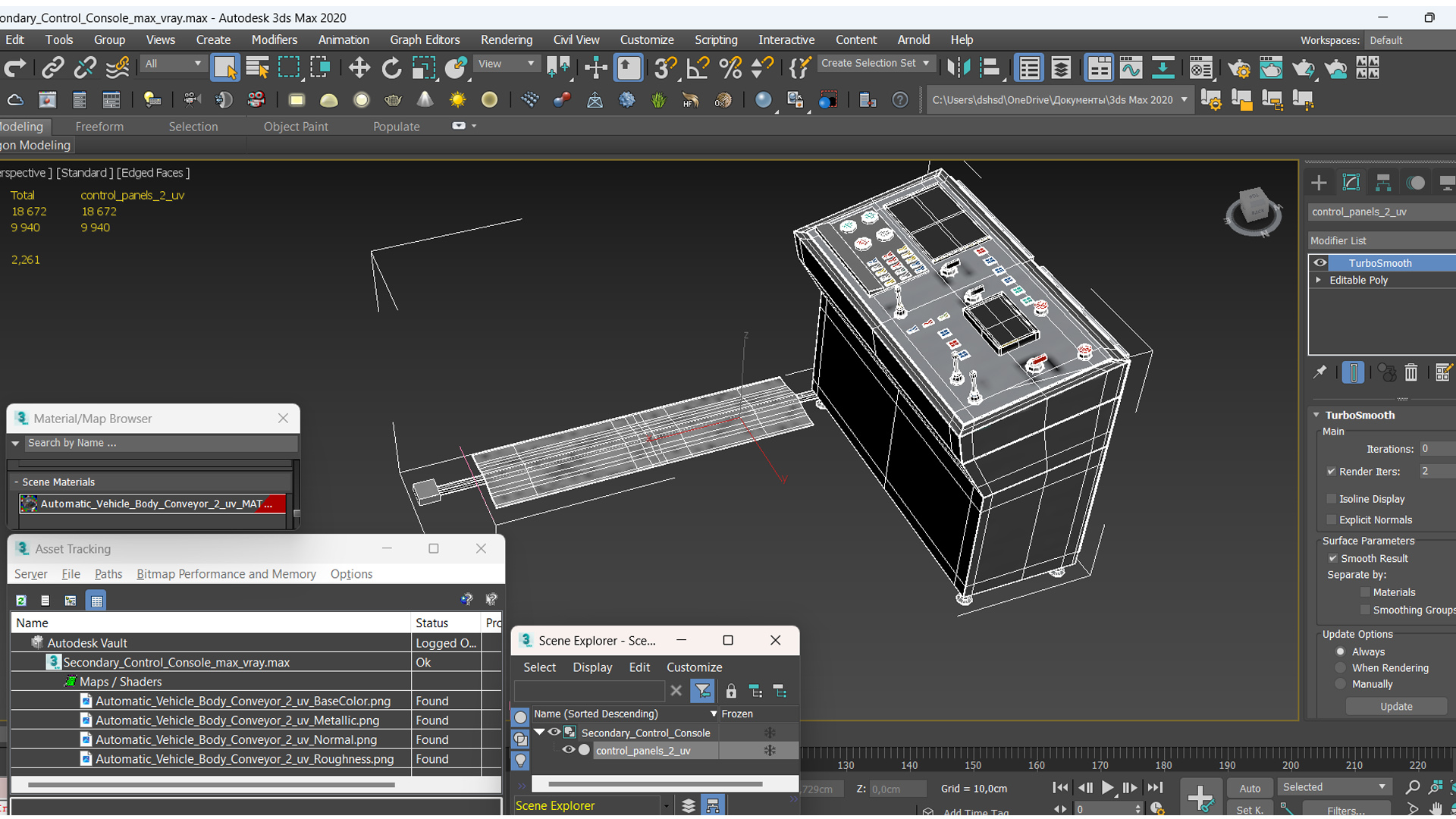Toggle Percent Snap icon
1456x819 pixels.
click(730, 68)
